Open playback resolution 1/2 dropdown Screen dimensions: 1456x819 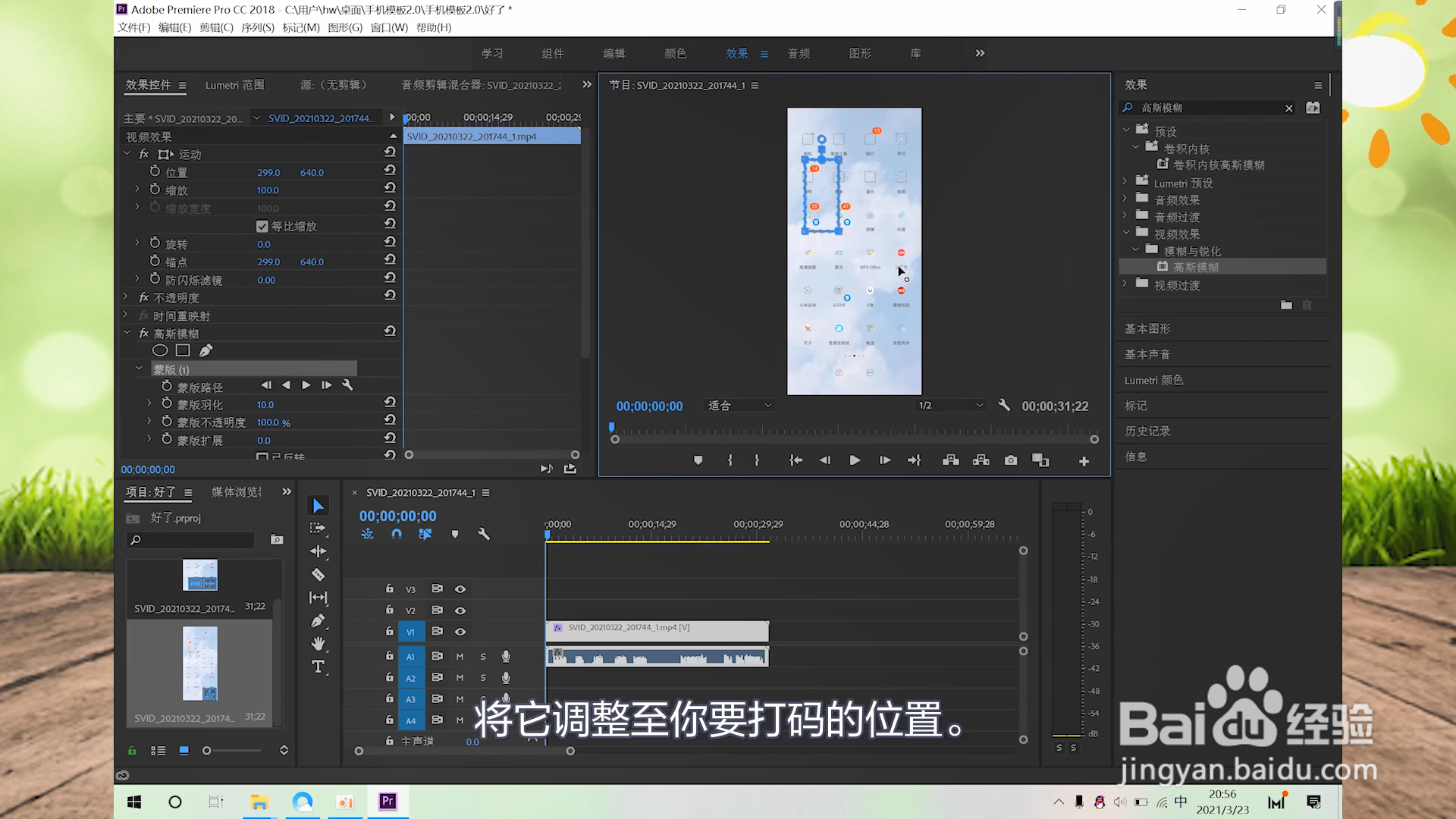tap(950, 406)
